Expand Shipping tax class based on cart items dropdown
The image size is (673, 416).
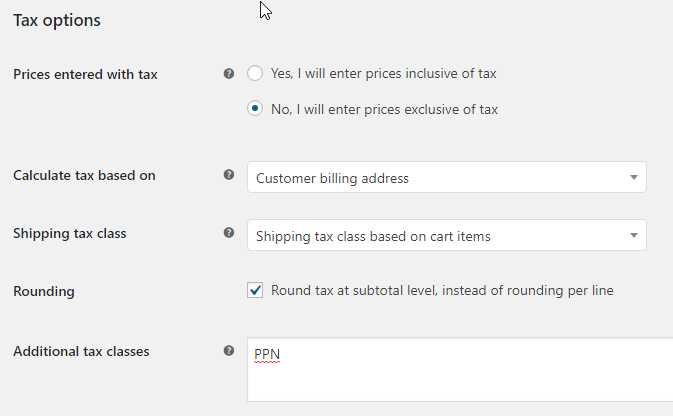(x=447, y=235)
